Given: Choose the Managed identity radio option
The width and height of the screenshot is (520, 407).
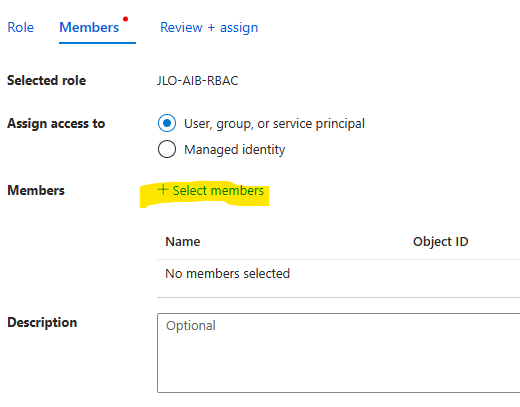Looking at the screenshot, I should click(167, 149).
